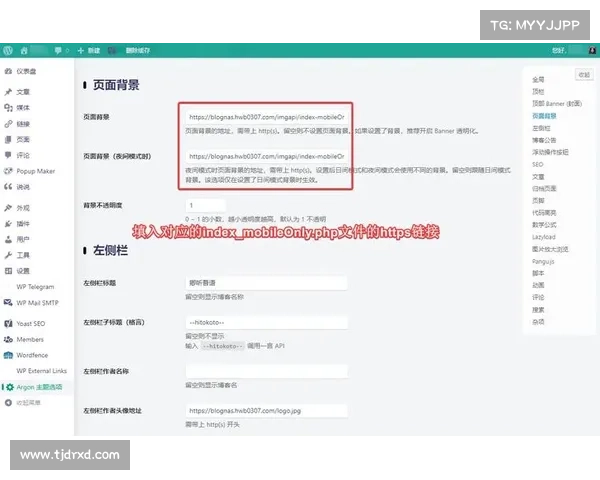Open 链接 links chain icon

[8, 124]
